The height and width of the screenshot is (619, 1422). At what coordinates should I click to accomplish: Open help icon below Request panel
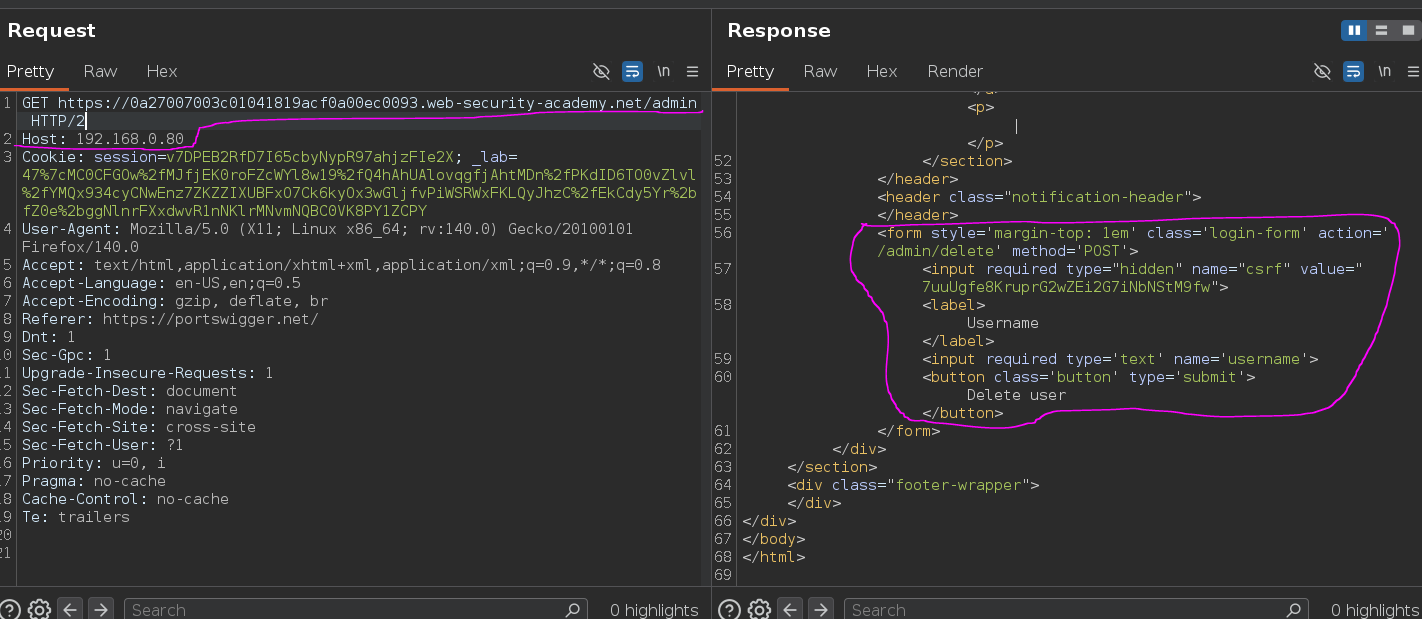[9, 609]
